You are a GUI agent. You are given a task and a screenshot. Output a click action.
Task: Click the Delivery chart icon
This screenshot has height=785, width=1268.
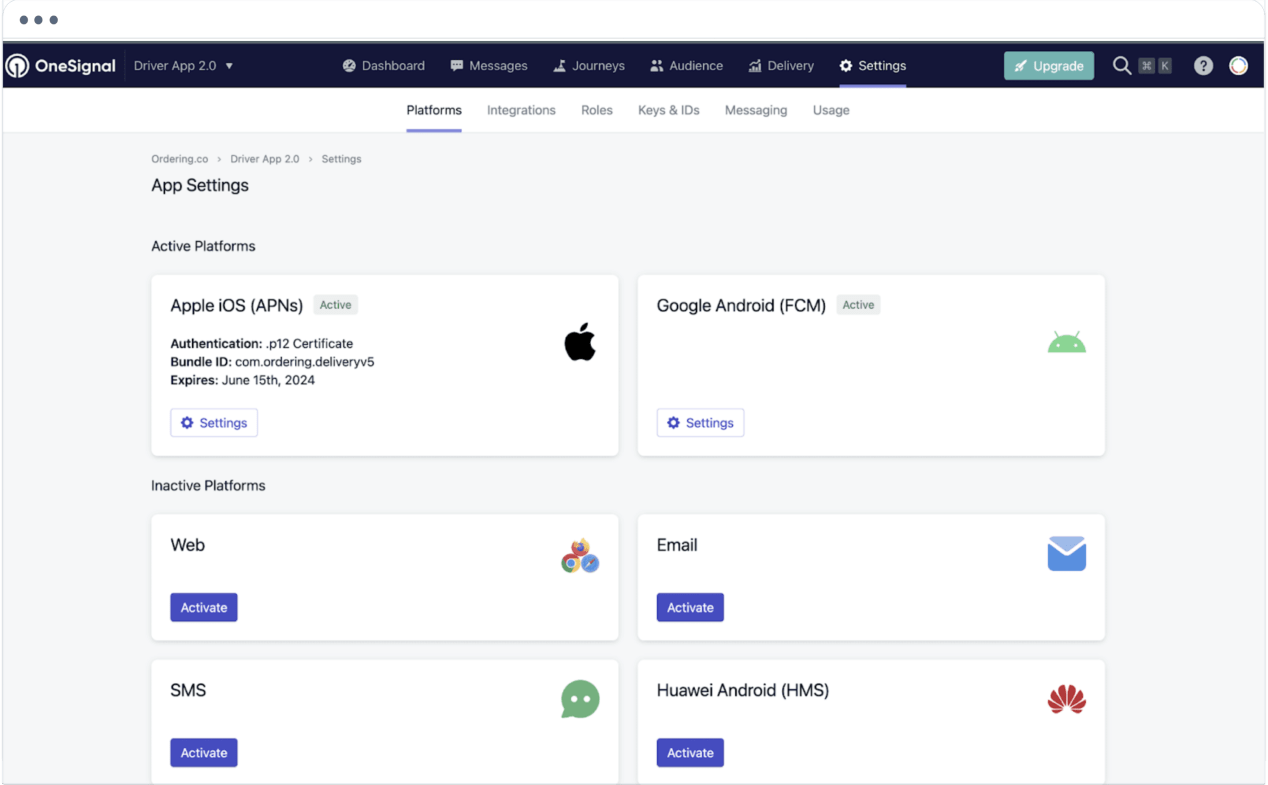click(x=755, y=66)
